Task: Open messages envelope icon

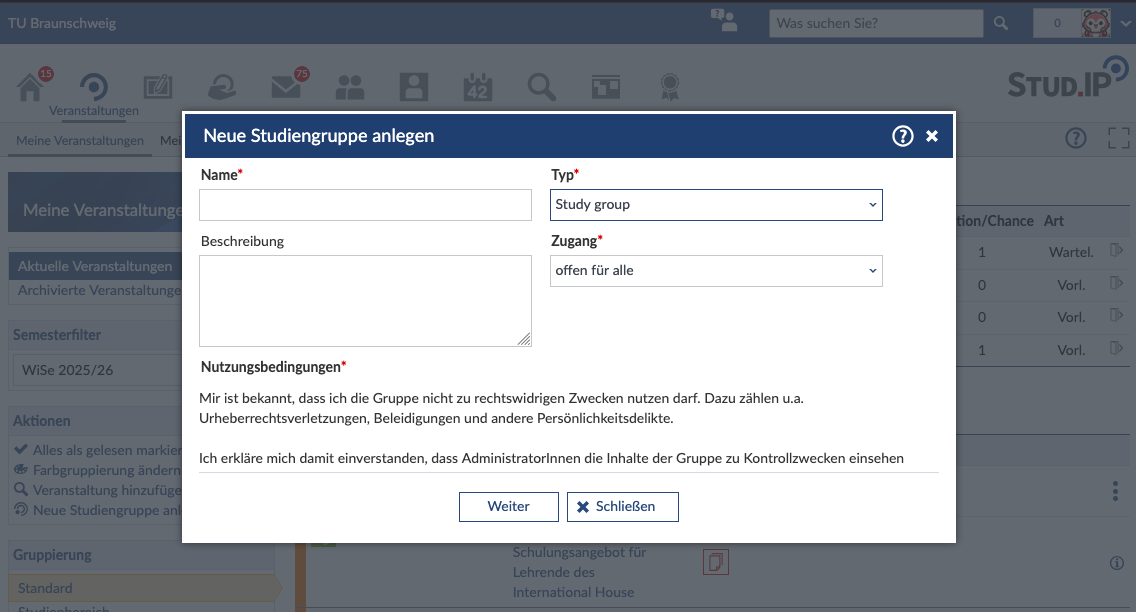Action: 285,88
